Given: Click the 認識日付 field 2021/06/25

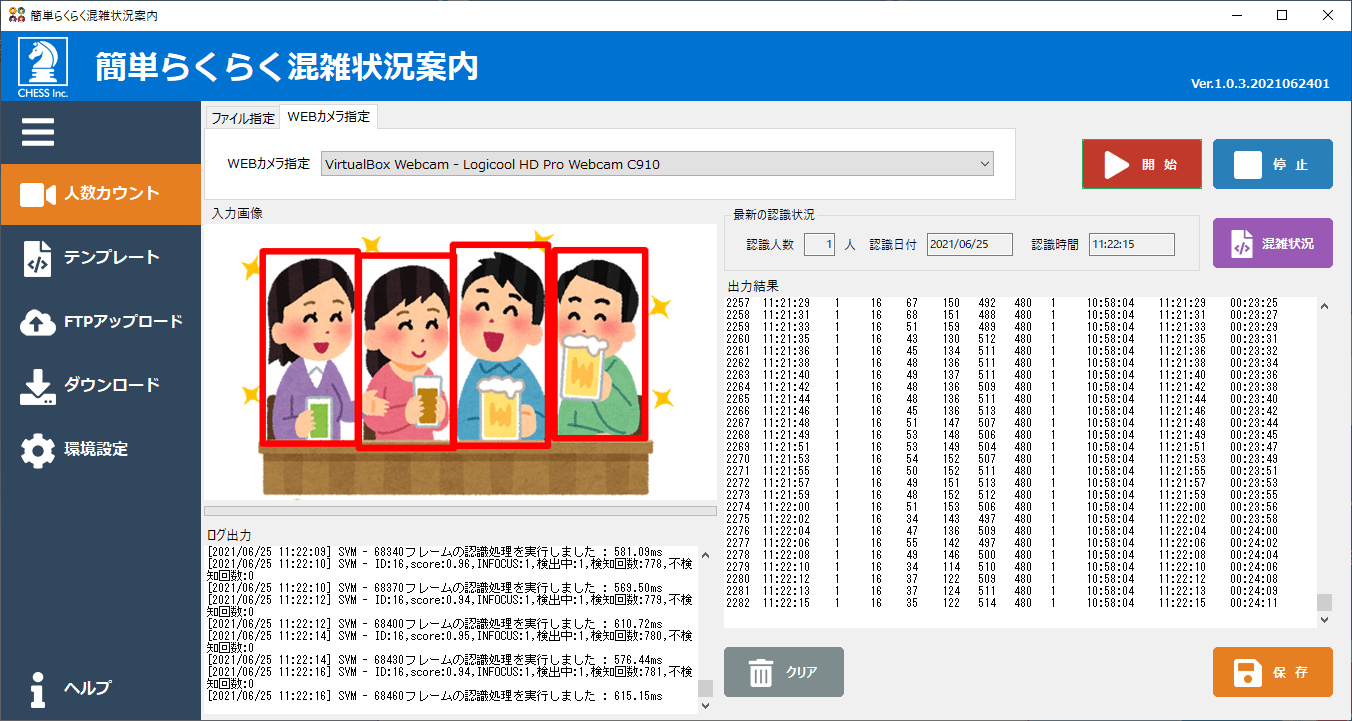Looking at the screenshot, I should [x=970, y=244].
